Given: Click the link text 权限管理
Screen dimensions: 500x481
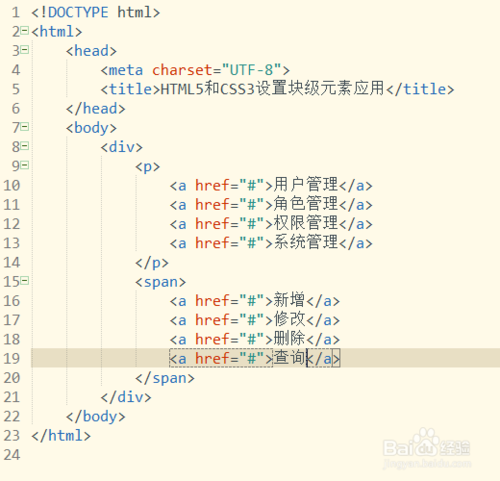Looking at the screenshot, I should pos(306,223).
